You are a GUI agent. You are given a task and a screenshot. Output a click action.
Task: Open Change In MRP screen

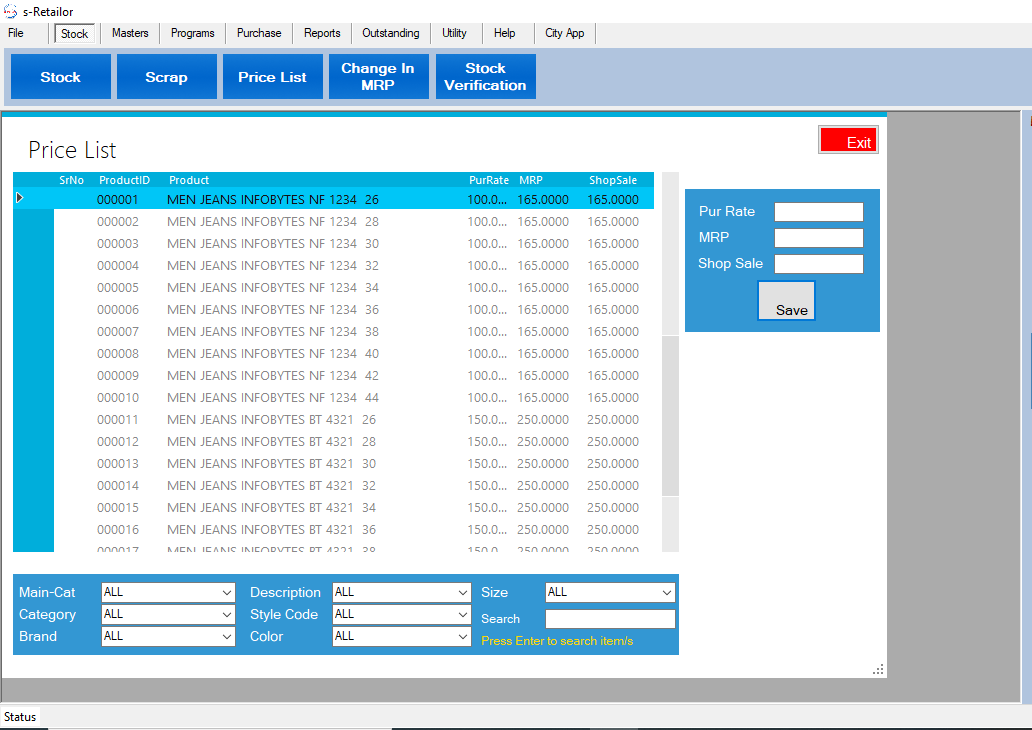[378, 77]
